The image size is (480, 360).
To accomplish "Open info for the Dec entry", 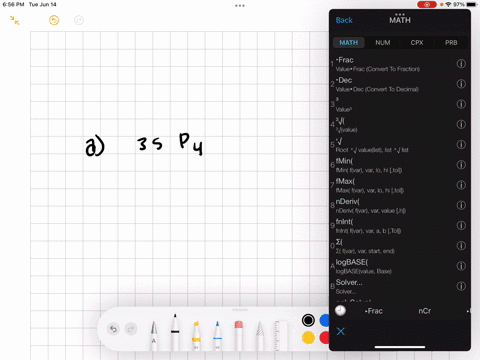I will tap(461, 84).
